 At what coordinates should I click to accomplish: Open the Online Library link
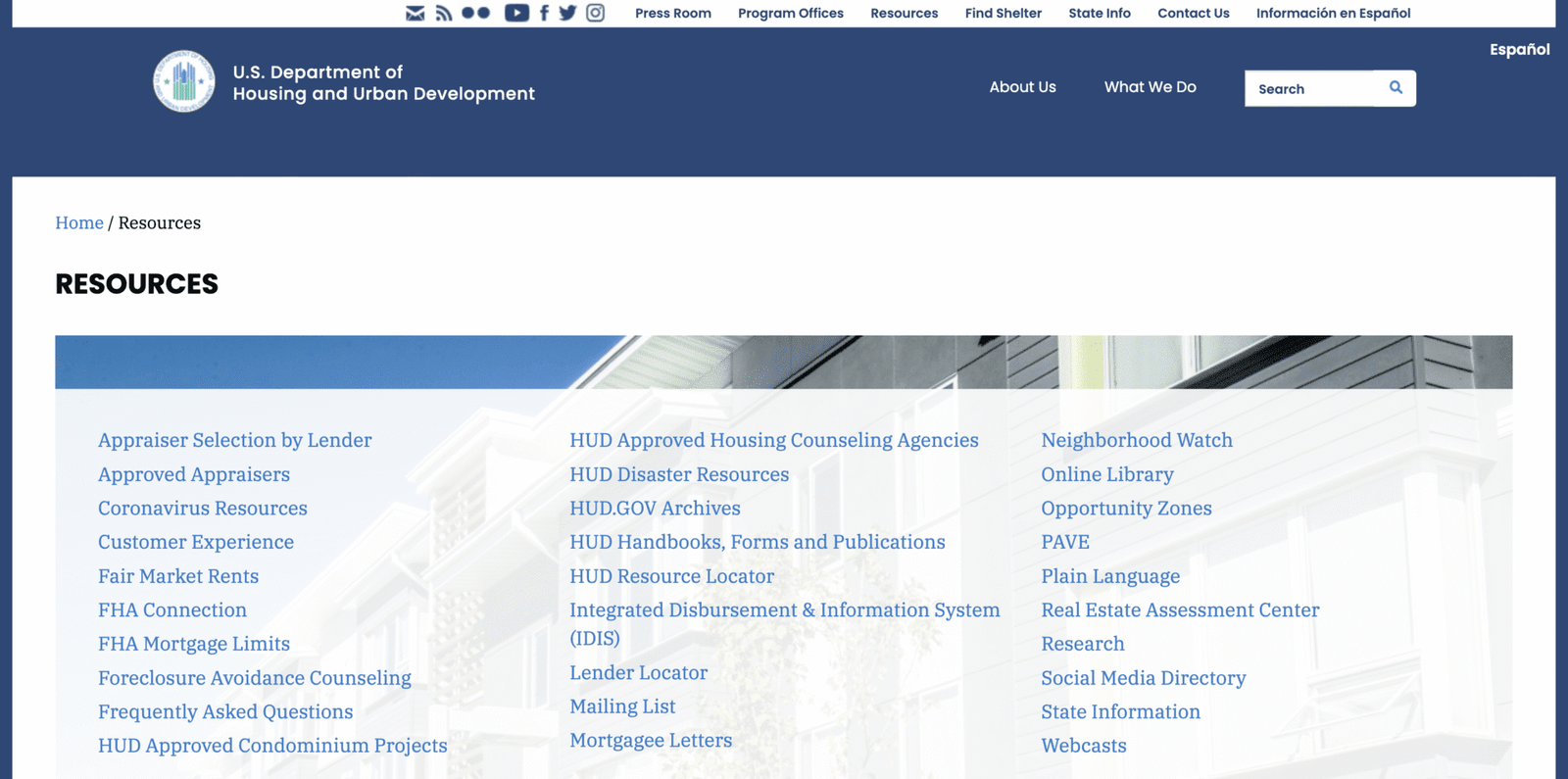click(1107, 474)
